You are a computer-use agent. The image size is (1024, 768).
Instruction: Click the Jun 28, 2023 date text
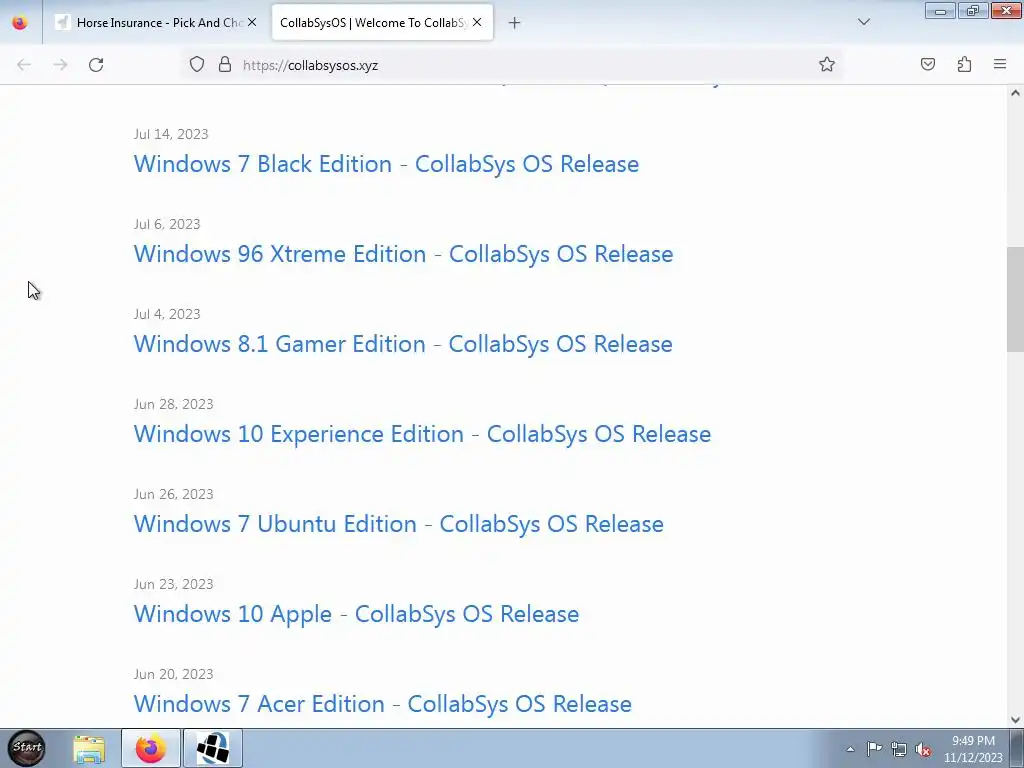pyautogui.click(x=173, y=404)
